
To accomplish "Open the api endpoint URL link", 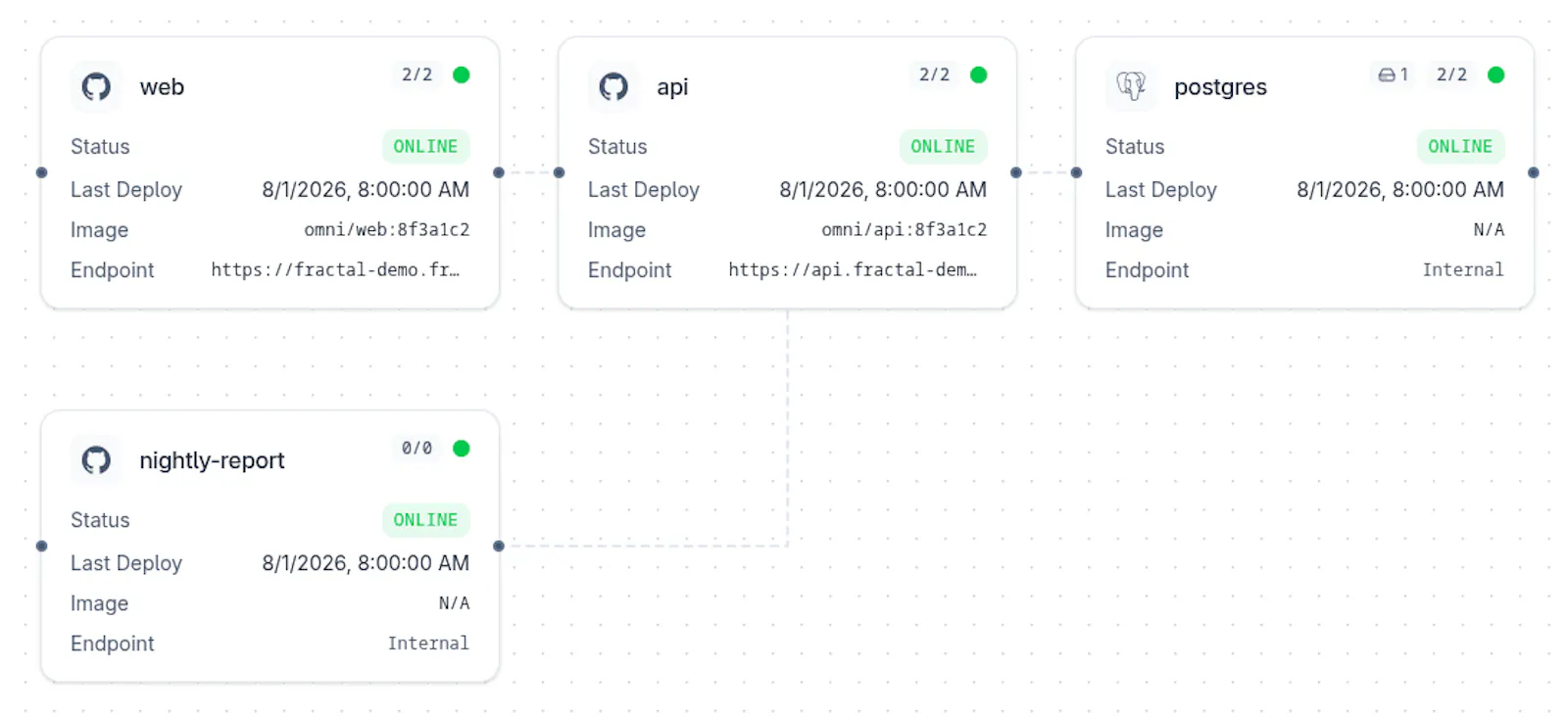I will (x=853, y=269).
